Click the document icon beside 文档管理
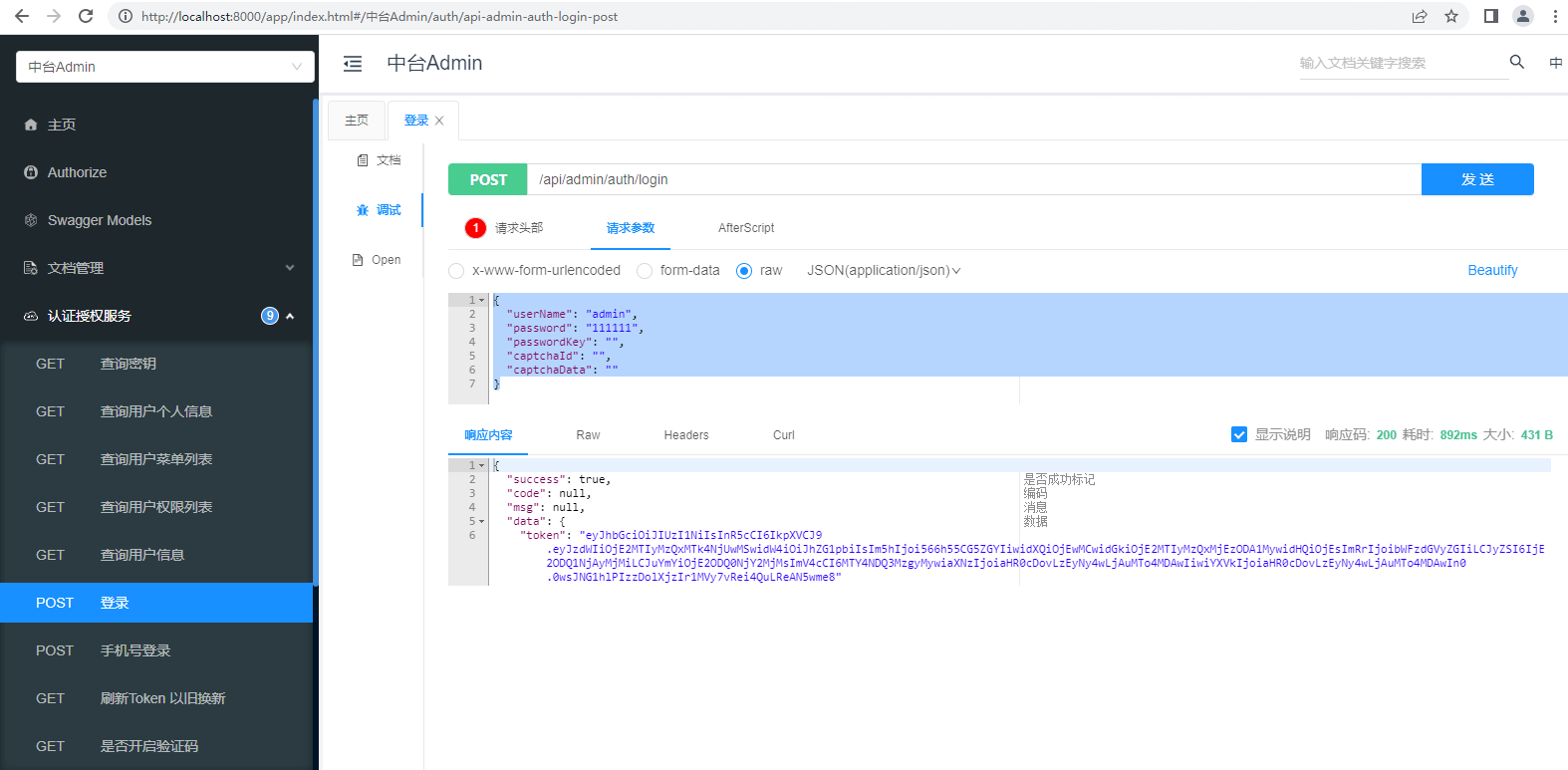 pos(31,268)
